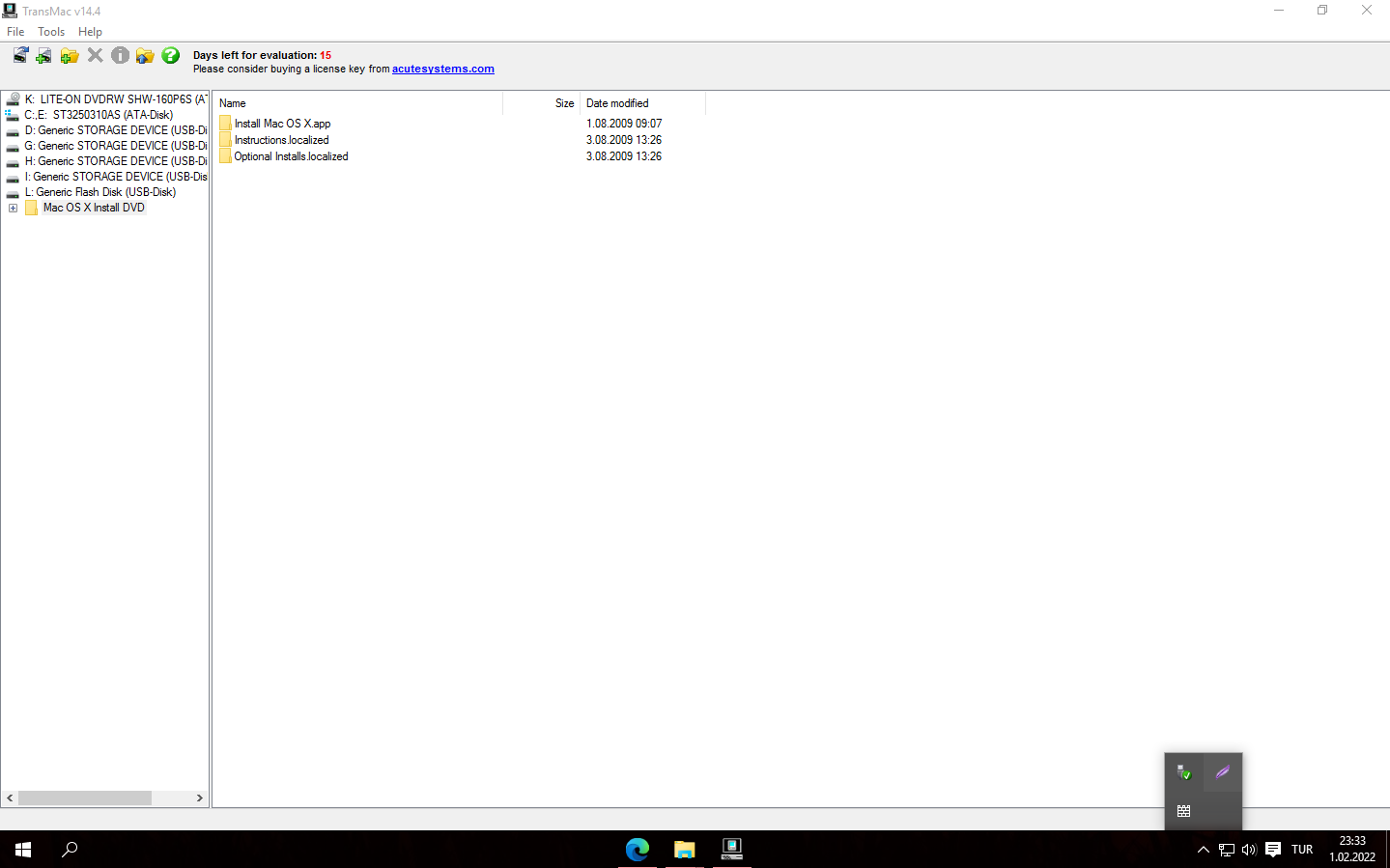Click date 1.08.2009 09:07 cell
The image size is (1390, 868).
(x=624, y=124)
